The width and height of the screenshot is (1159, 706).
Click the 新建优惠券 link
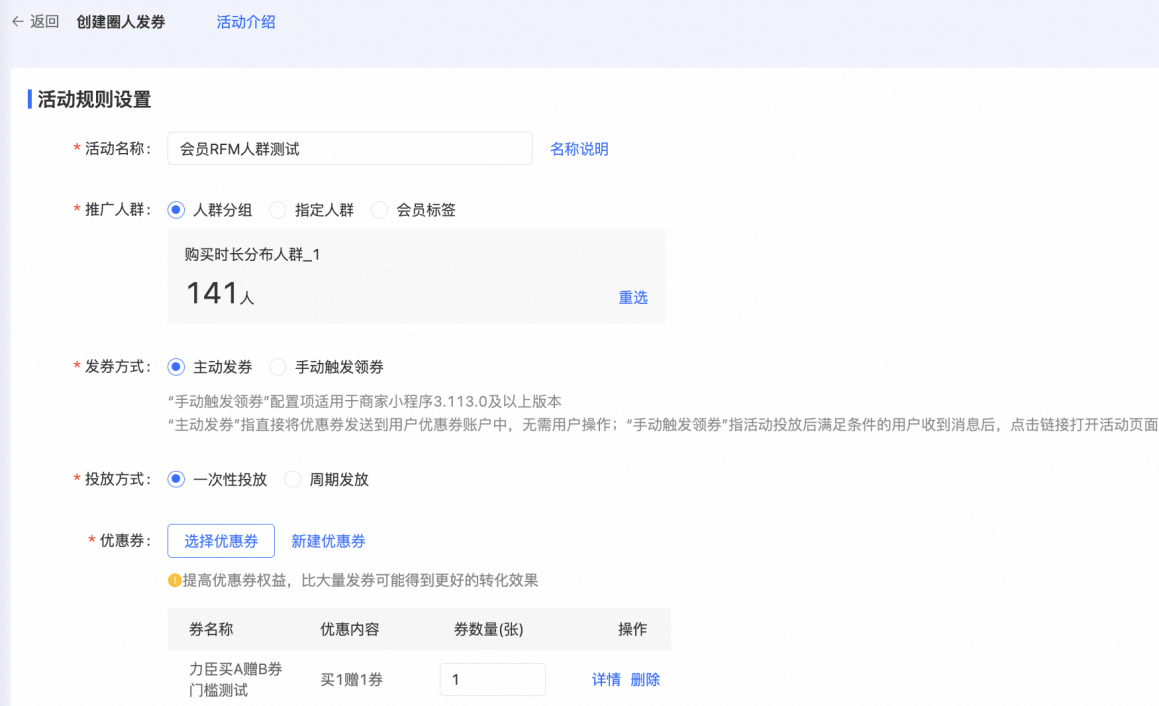point(328,541)
